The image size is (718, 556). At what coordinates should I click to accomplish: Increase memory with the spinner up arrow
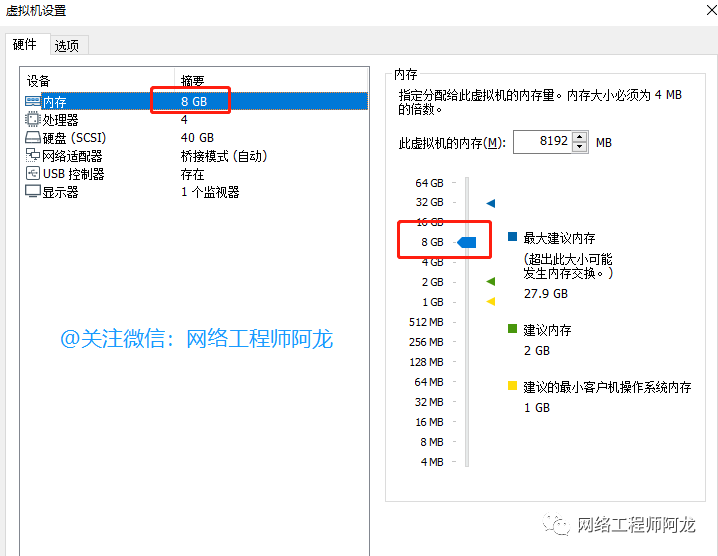[x=579, y=137]
